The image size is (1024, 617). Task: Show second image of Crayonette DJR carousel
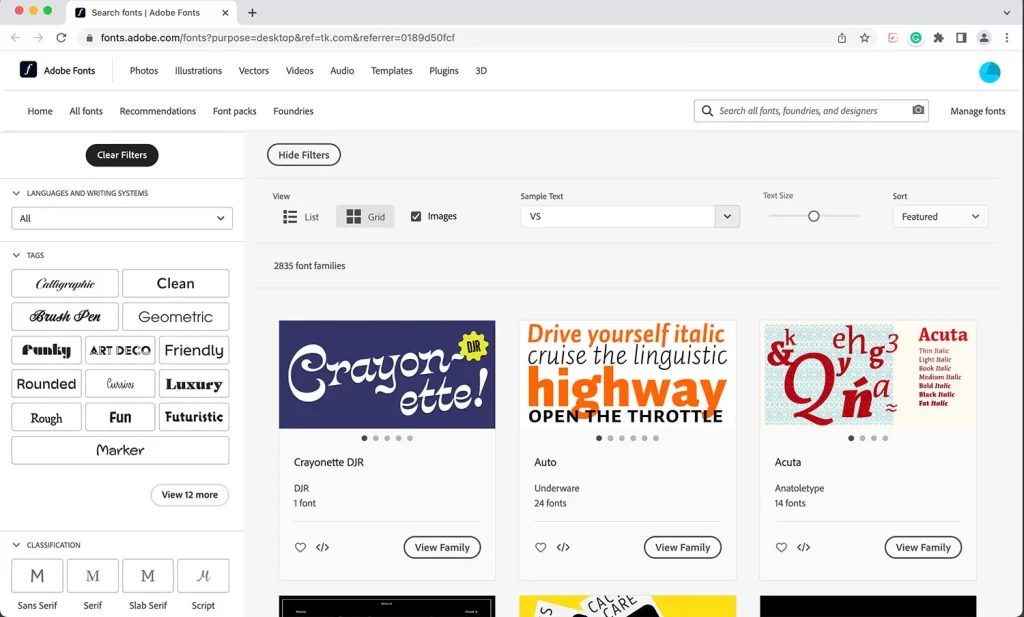[376, 438]
